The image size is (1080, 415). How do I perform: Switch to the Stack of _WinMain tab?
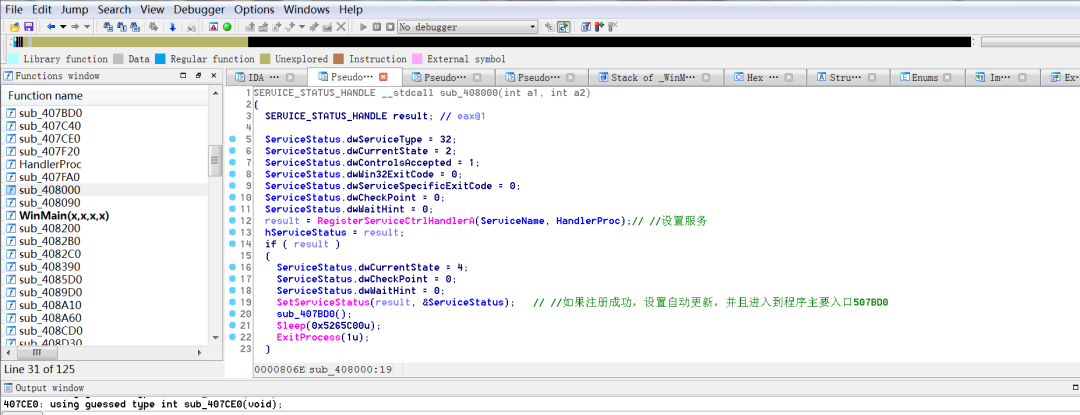coord(645,77)
